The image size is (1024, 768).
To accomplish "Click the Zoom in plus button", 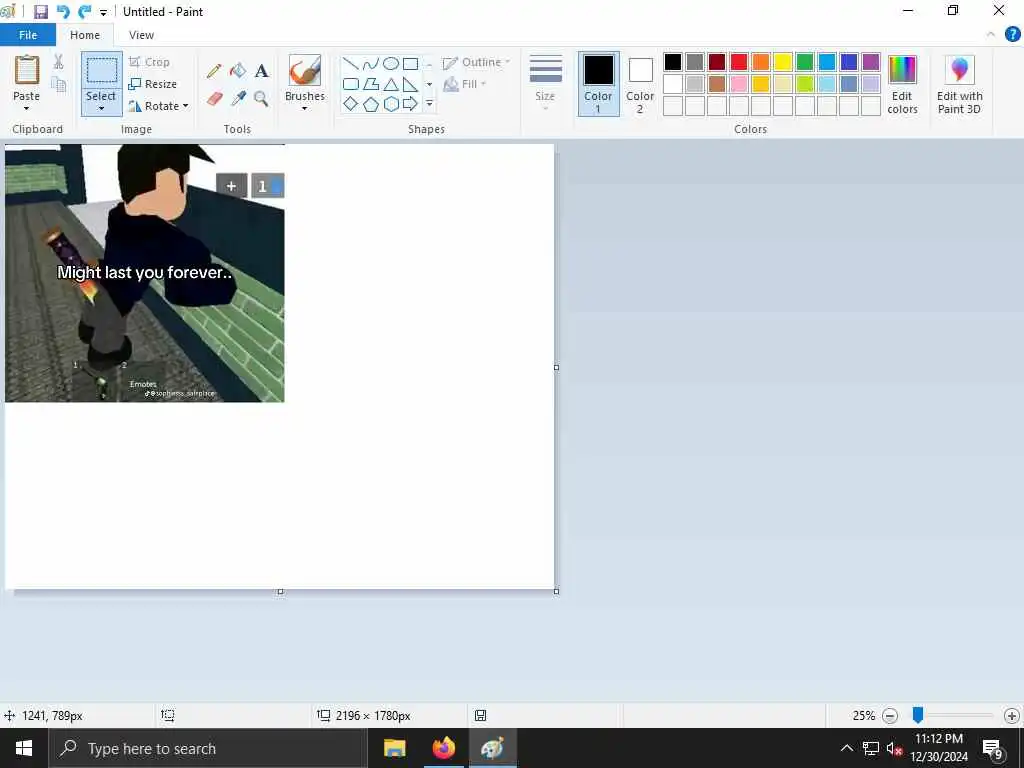I will [1012, 716].
